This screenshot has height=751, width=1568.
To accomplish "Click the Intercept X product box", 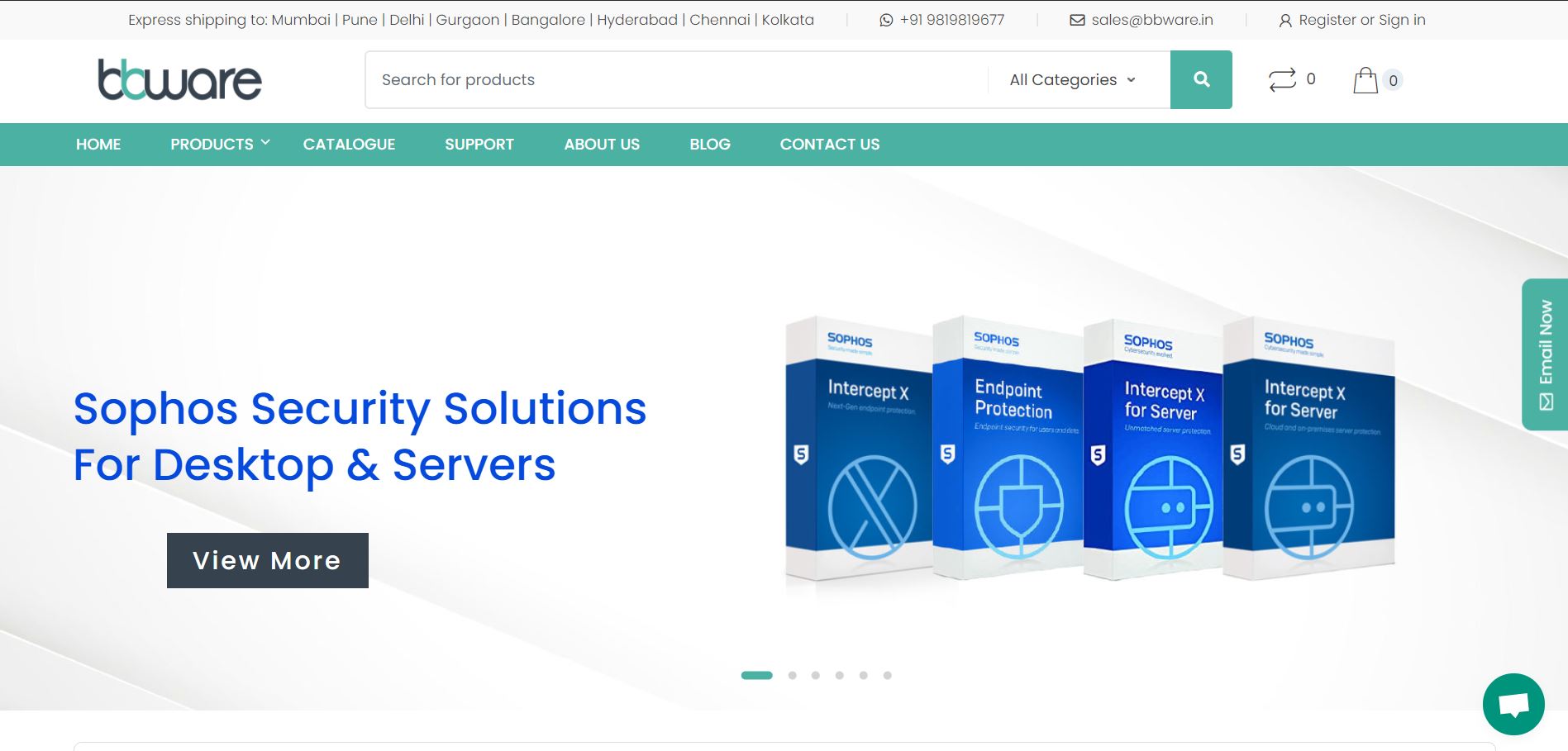I will point(859,449).
